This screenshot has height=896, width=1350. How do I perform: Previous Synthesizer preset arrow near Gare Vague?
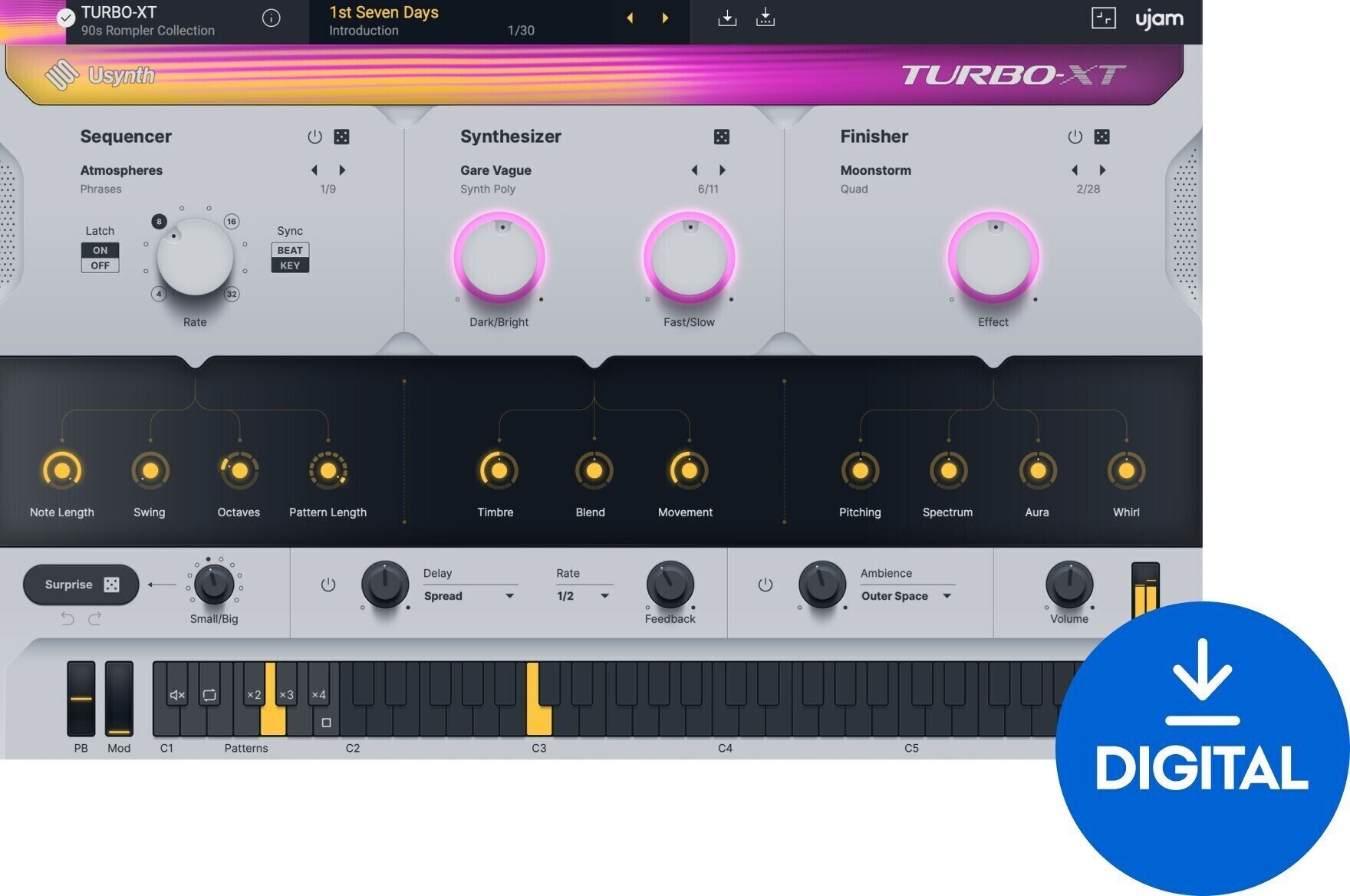coord(694,170)
